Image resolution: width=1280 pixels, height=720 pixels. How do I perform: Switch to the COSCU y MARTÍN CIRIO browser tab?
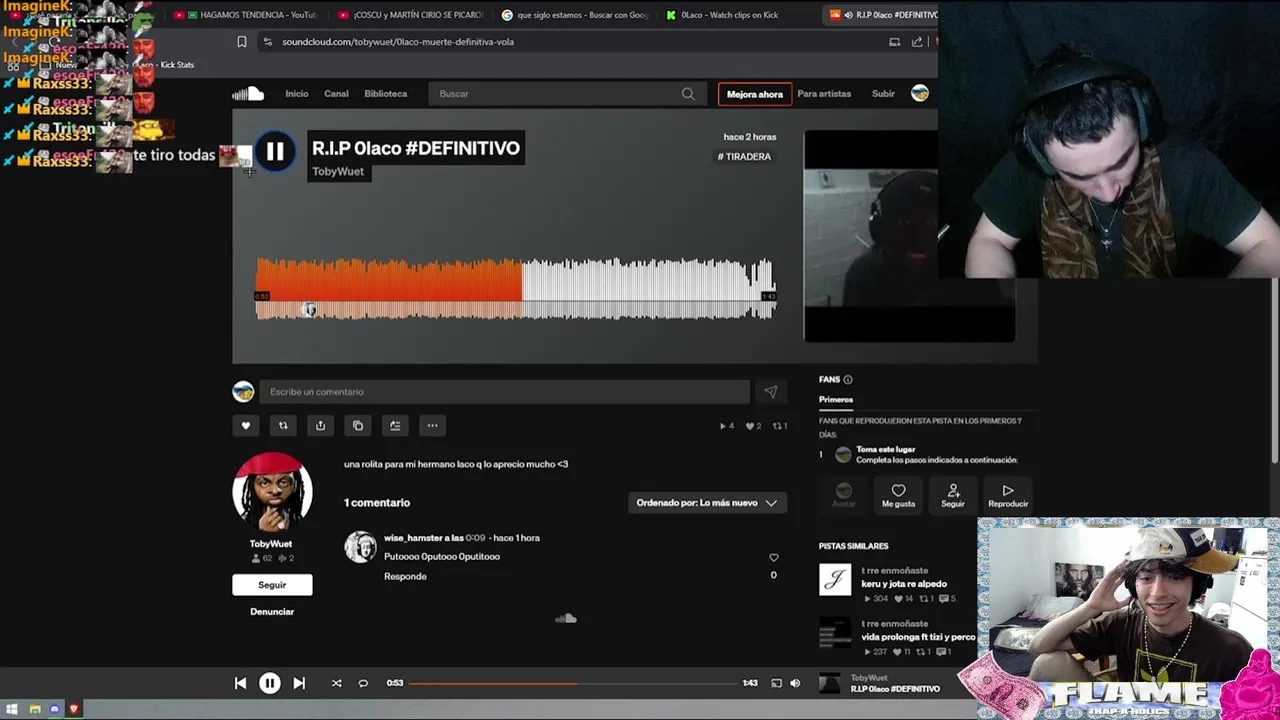tap(411, 15)
